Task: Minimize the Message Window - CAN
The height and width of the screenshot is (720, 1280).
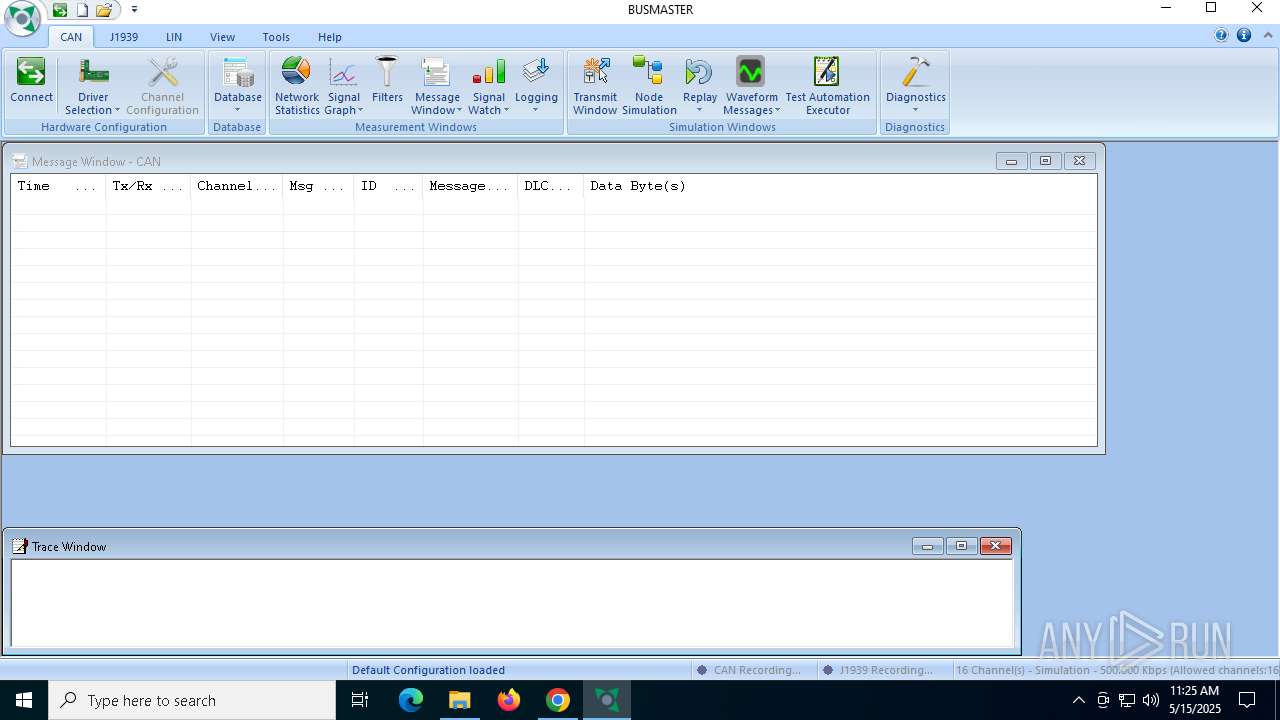Action: [1011, 161]
